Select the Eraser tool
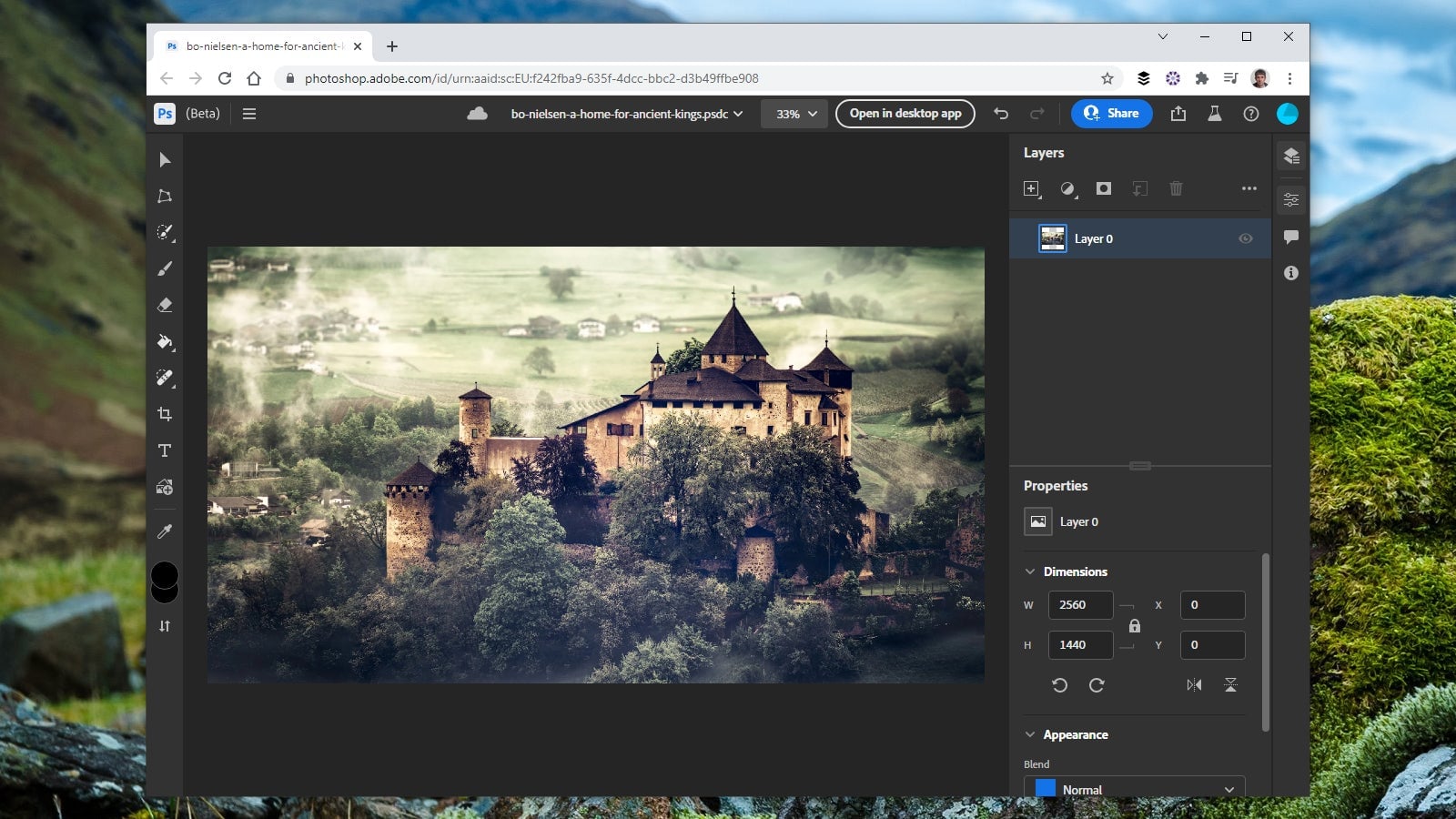The width and height of the screenshot is (1456, 819). 165,306
